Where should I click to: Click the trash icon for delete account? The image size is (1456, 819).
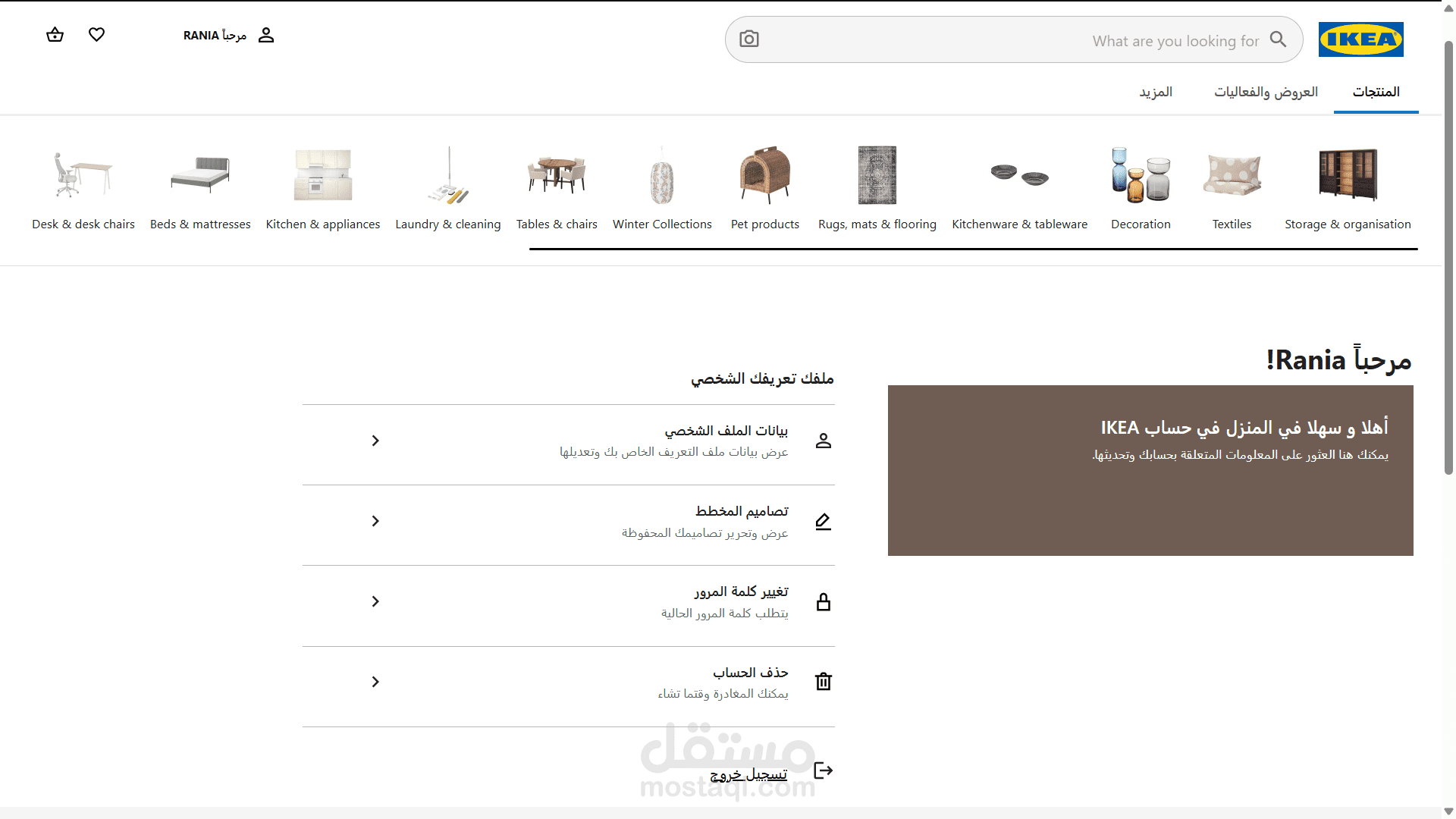pyautogui.click(x=824, y=682)
